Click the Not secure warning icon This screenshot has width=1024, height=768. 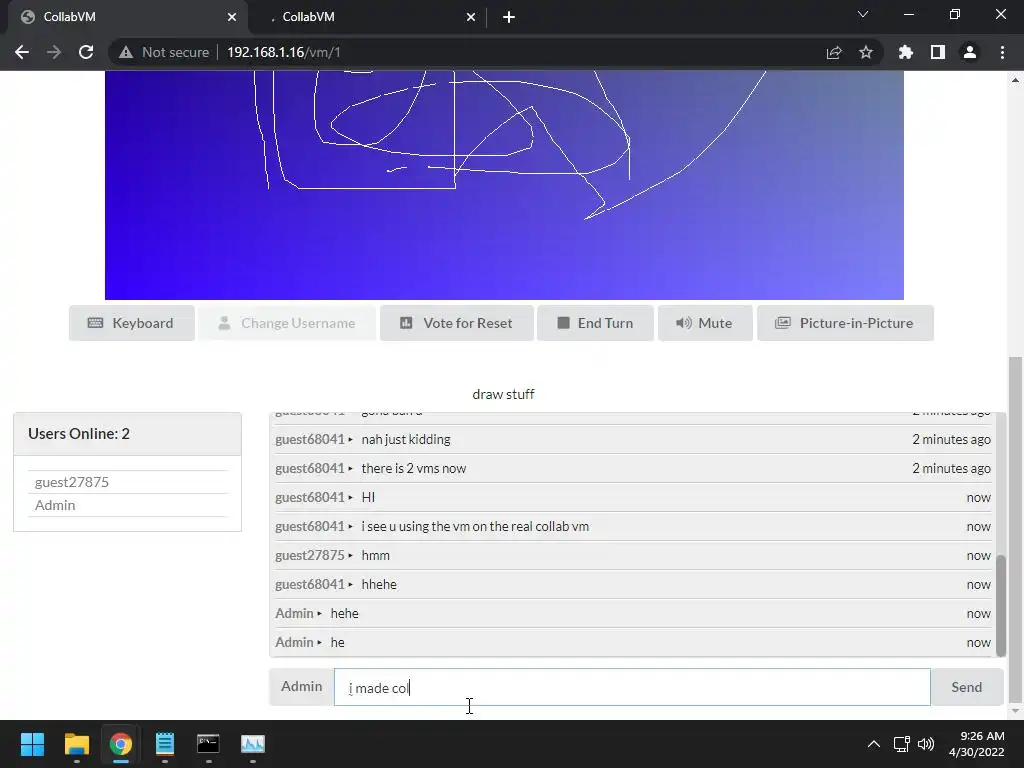click(x=126, y=52)
